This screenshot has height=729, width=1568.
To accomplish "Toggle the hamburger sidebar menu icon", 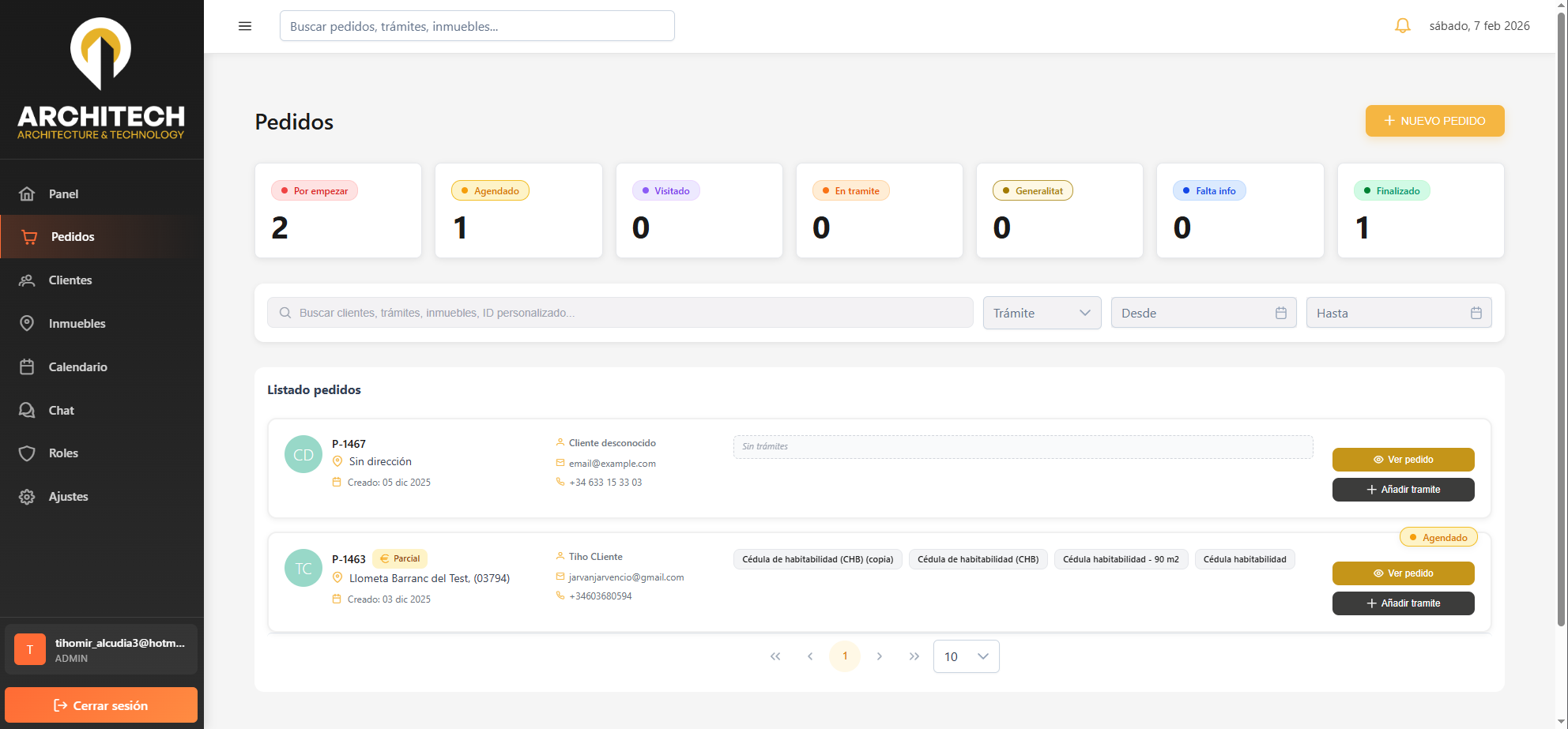I will pos(245,26).
